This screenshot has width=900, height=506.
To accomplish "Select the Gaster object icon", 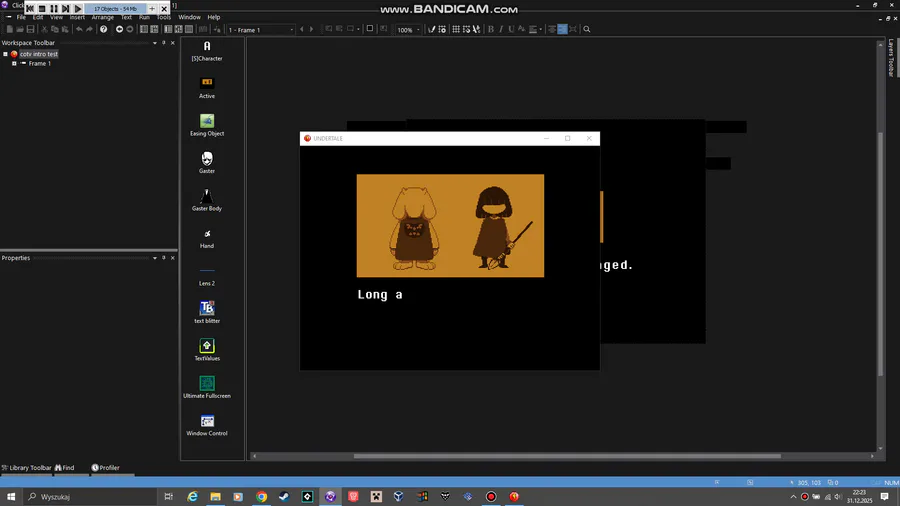I will pos(207,159).
